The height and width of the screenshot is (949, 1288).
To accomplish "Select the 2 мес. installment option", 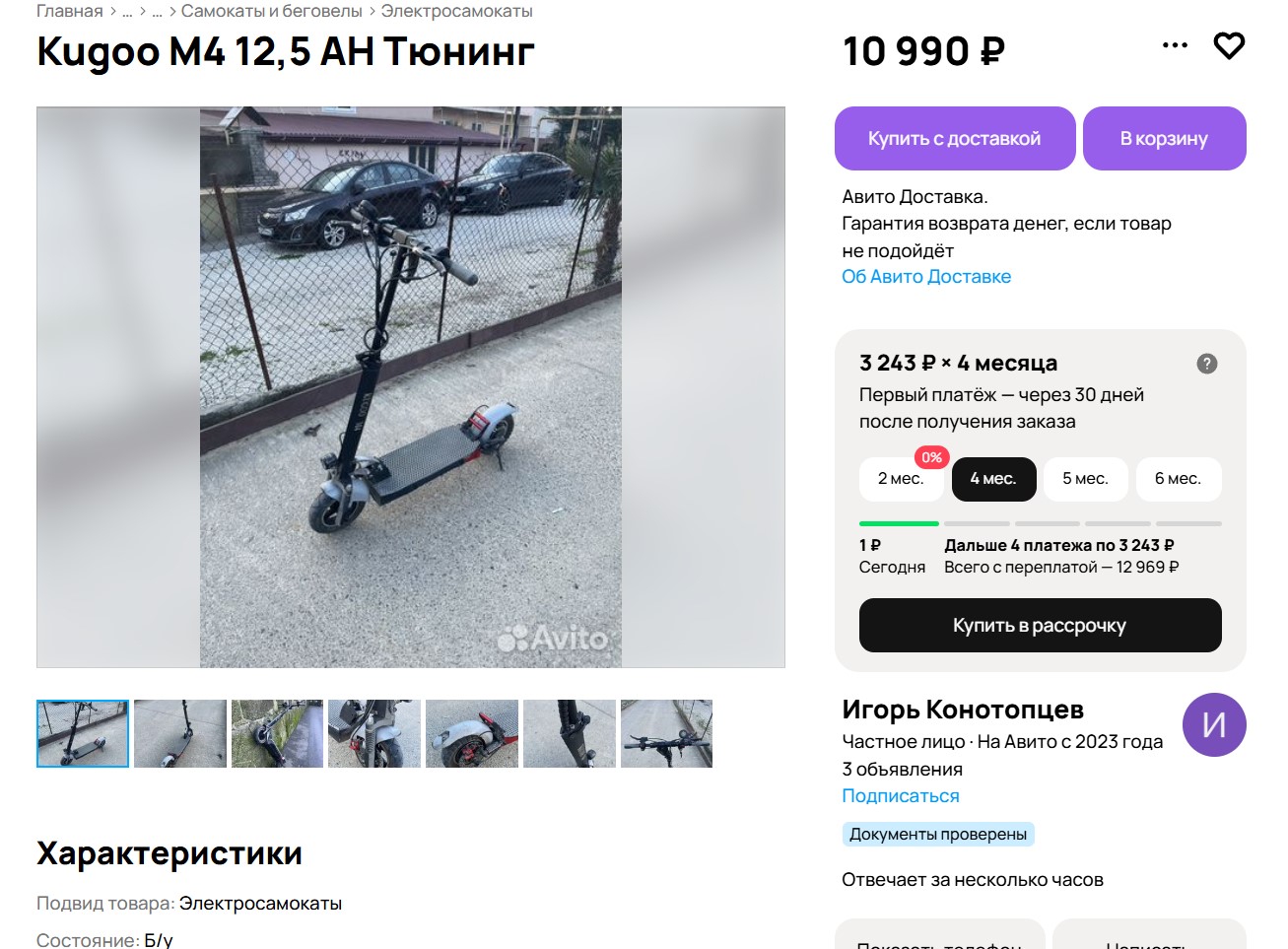I will point(901,479).
